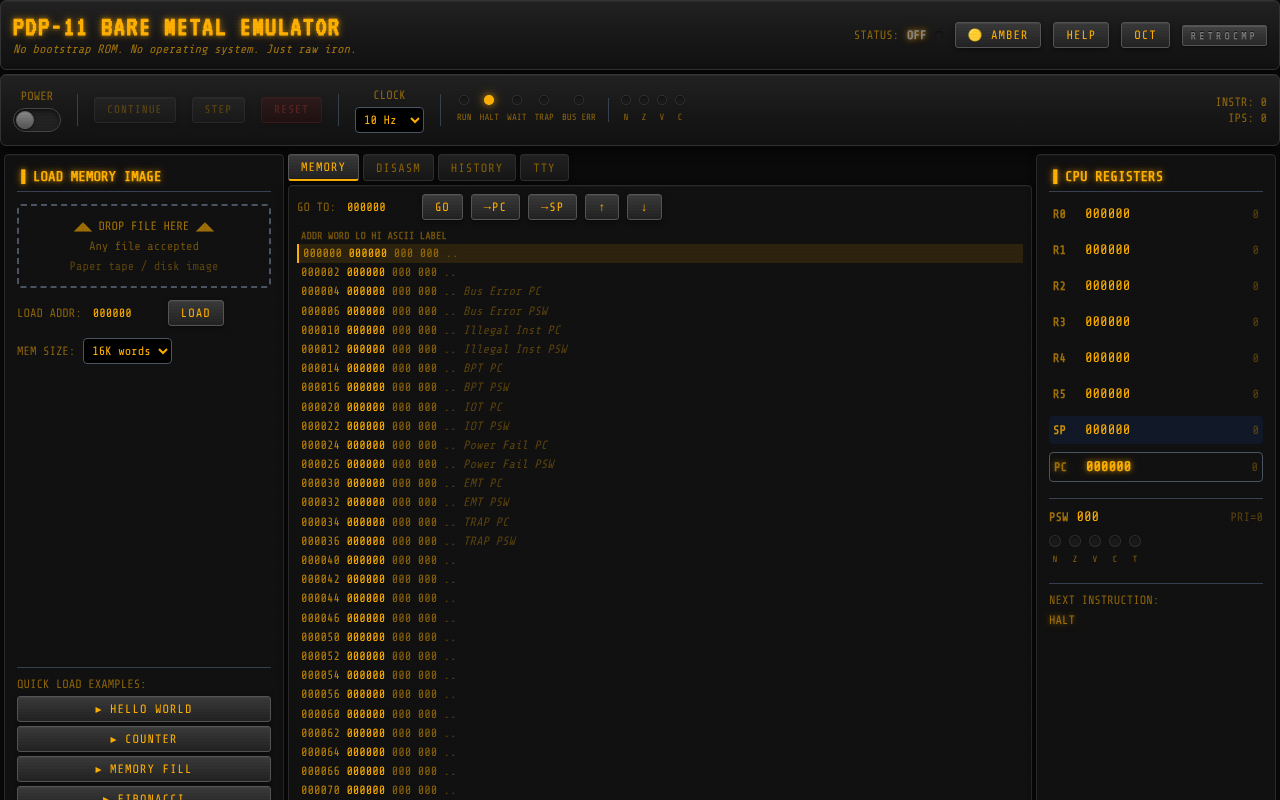Toggle the STATUS OFF indicator
The image size is (1280, 800).
tap(916, 34)
